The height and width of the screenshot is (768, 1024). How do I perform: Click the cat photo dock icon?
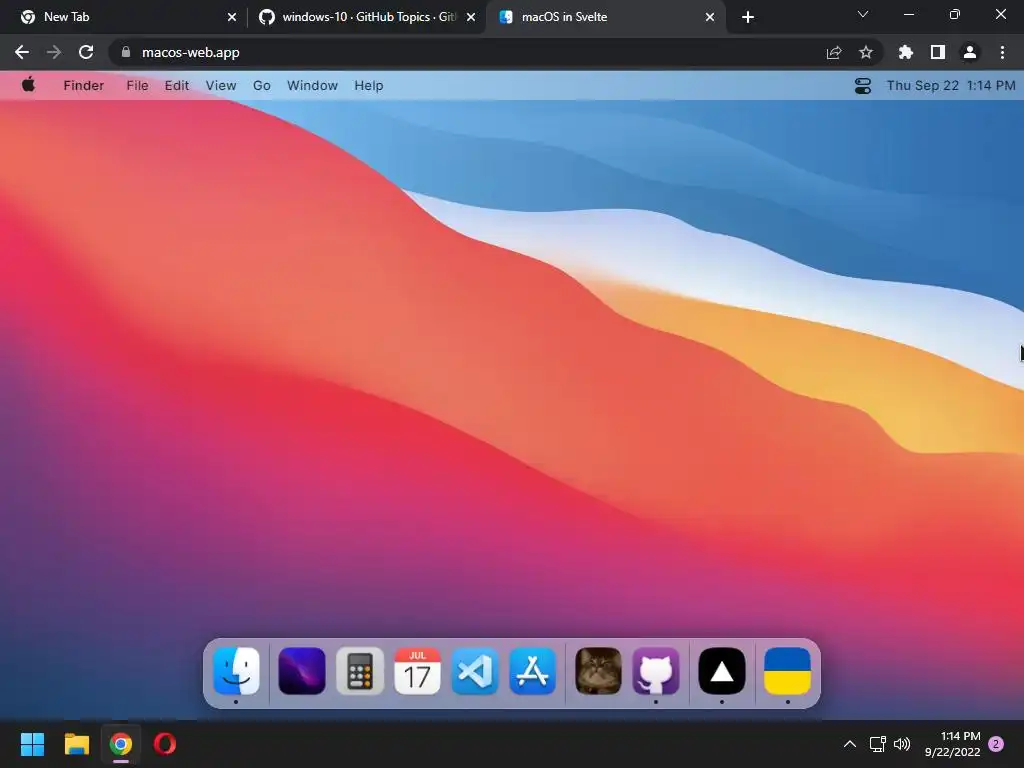tap(598, 671)
